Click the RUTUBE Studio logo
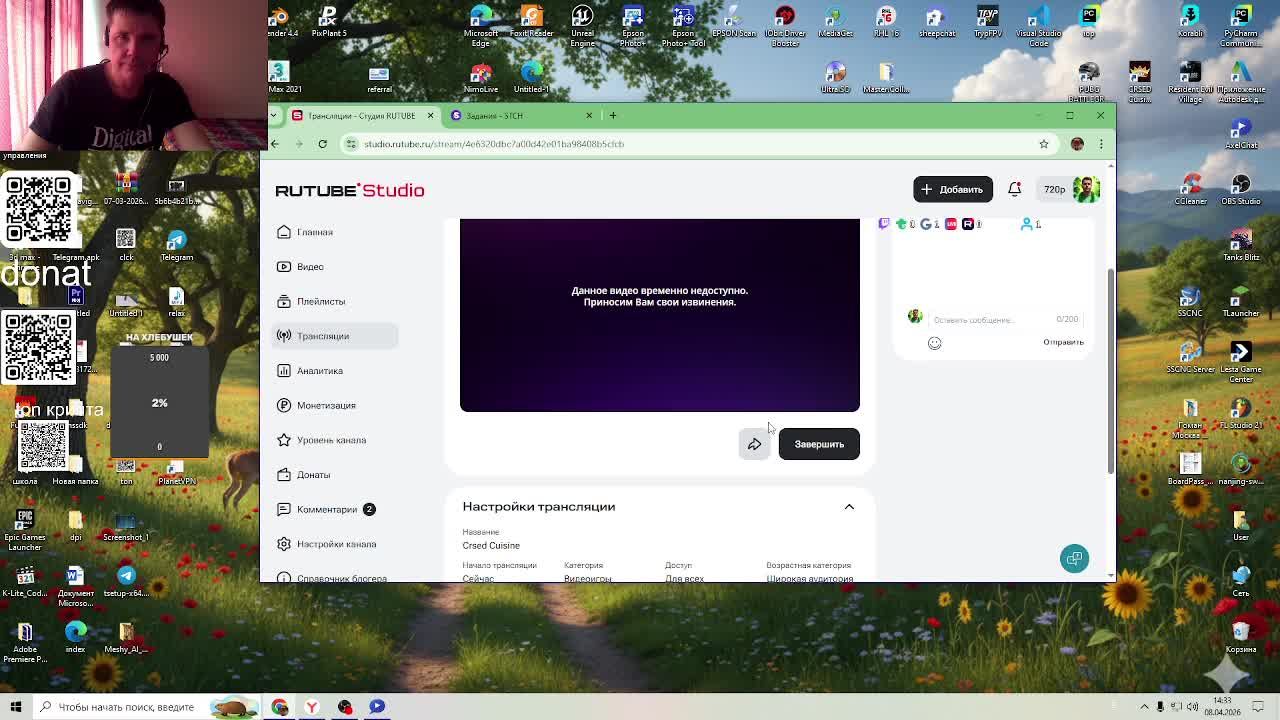This screenshot has width=1280, height=720. coord(350,190)
